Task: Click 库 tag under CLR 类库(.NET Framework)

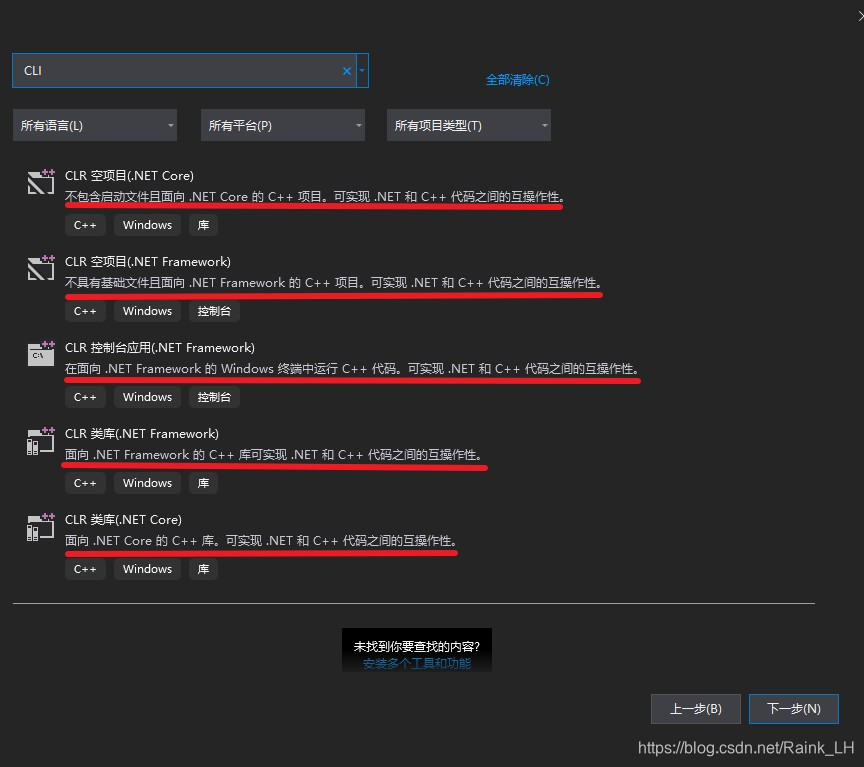Action: pos(203,483)
